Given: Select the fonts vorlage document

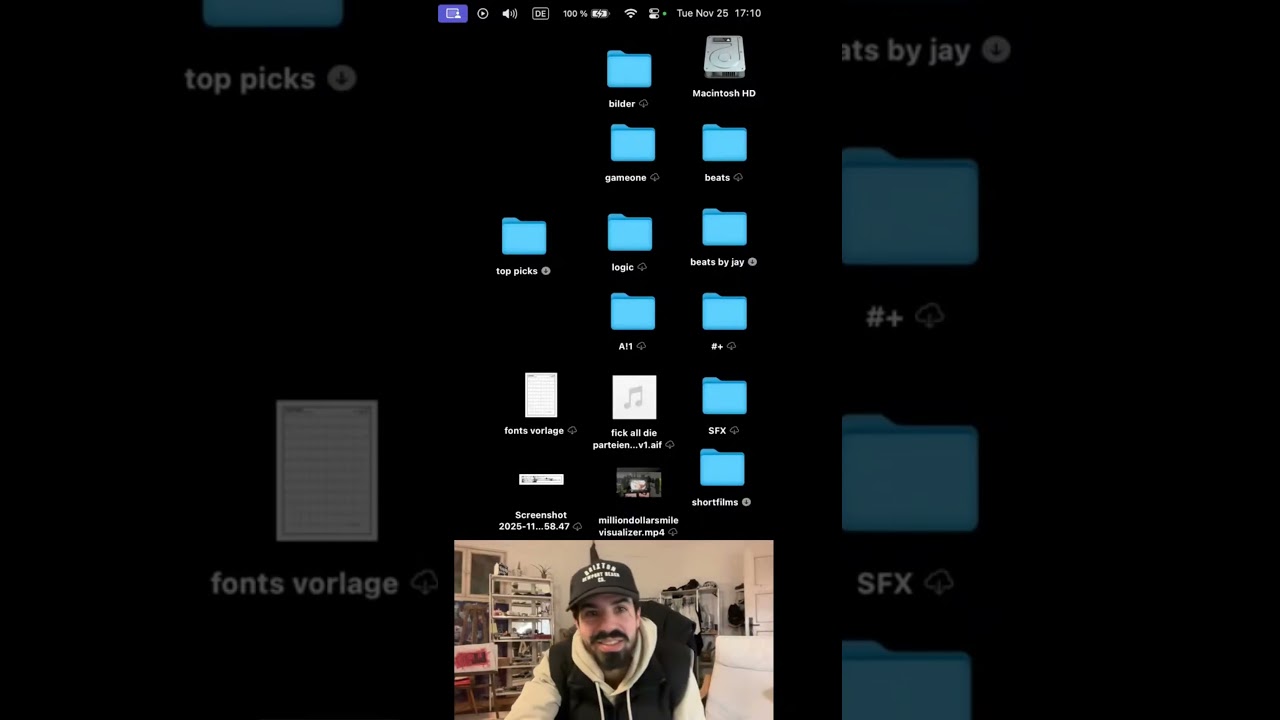Looking at the screenshot, I should (x=541, y=396).
